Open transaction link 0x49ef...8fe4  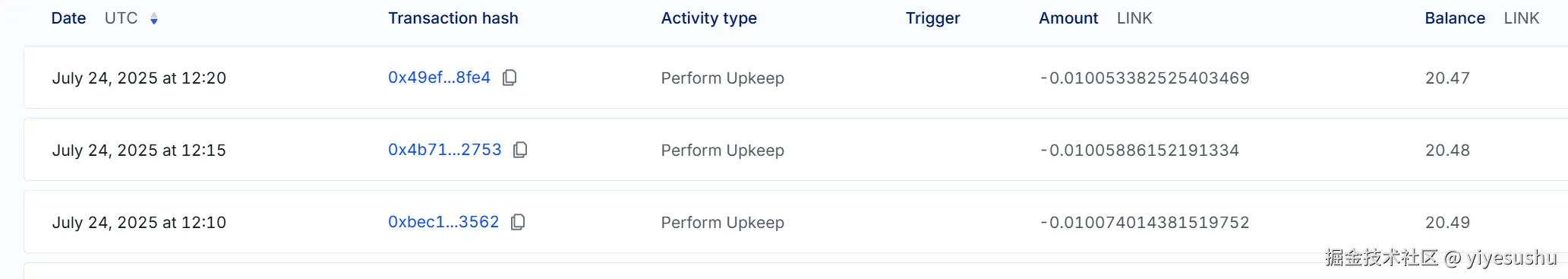click(x=439, y=78)
